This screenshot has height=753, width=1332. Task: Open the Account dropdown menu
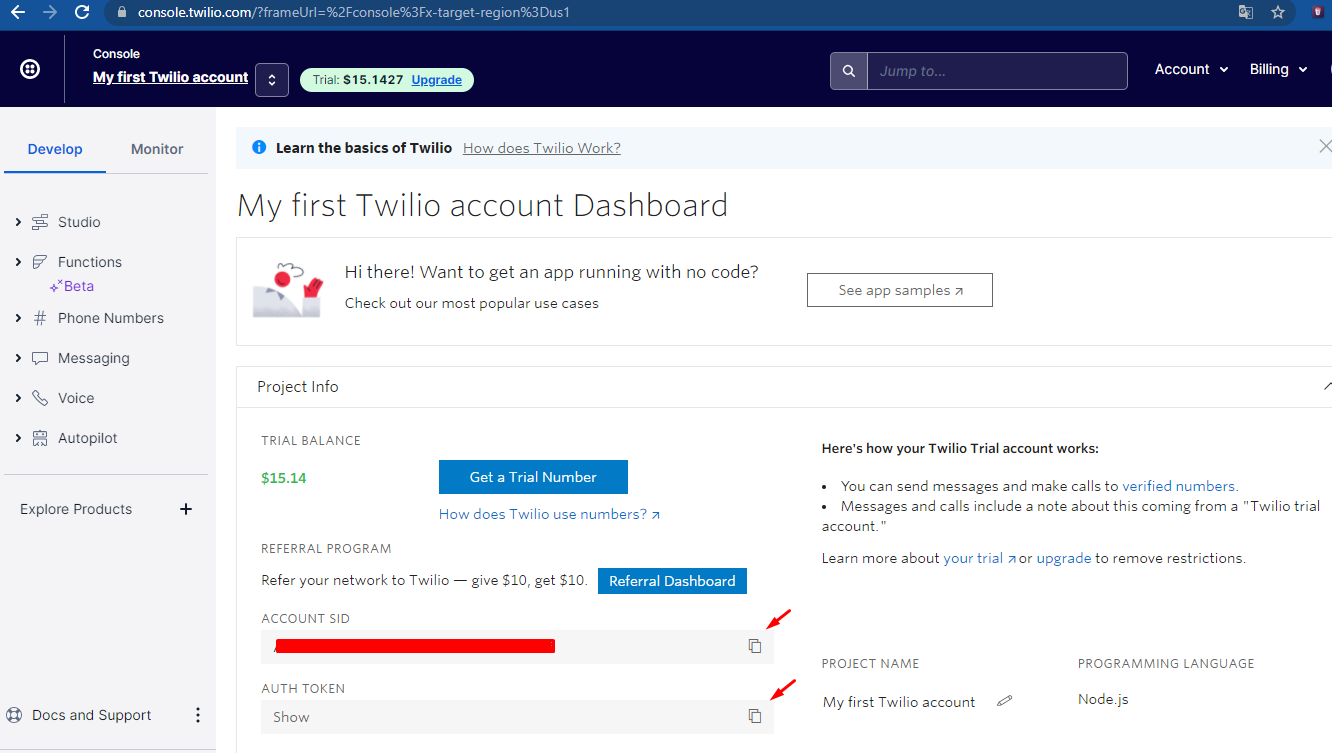pos(1191,69)
